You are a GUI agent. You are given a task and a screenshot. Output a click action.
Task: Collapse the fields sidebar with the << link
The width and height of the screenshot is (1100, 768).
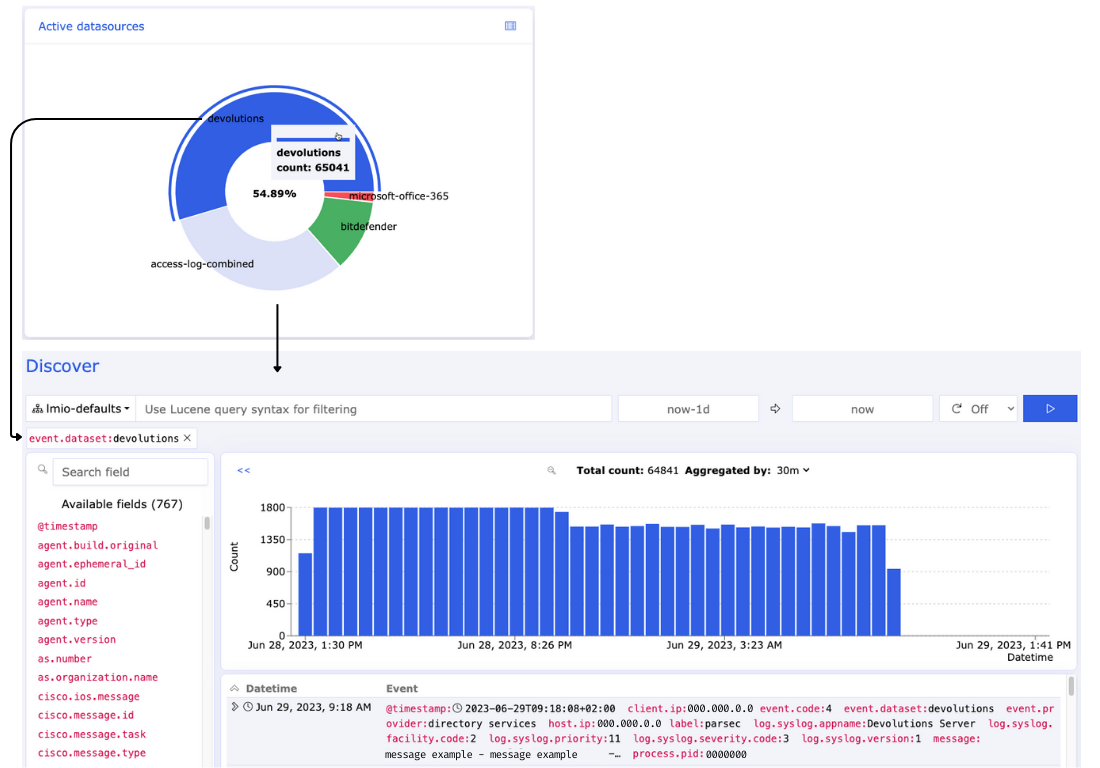243,471
